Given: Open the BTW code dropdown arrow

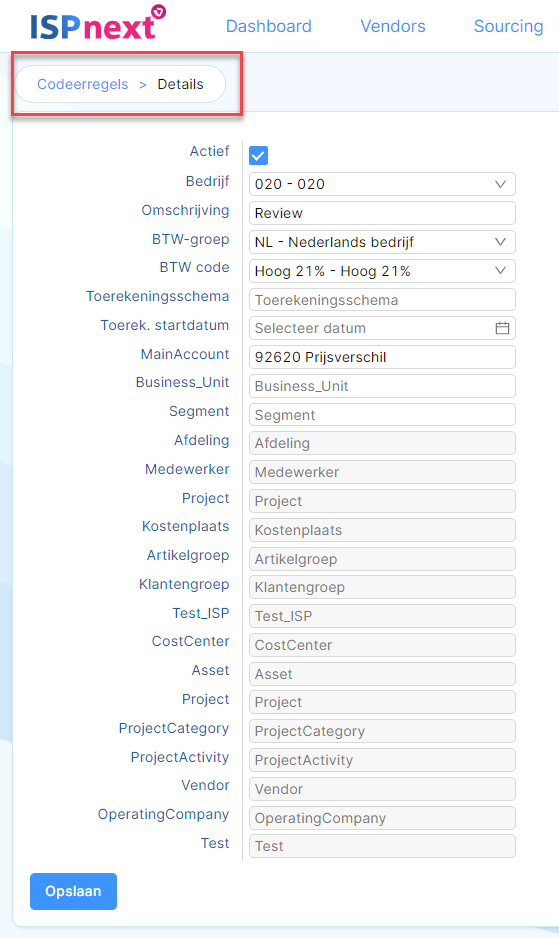Looking at the screenshot, I should [x=500, y=270].
